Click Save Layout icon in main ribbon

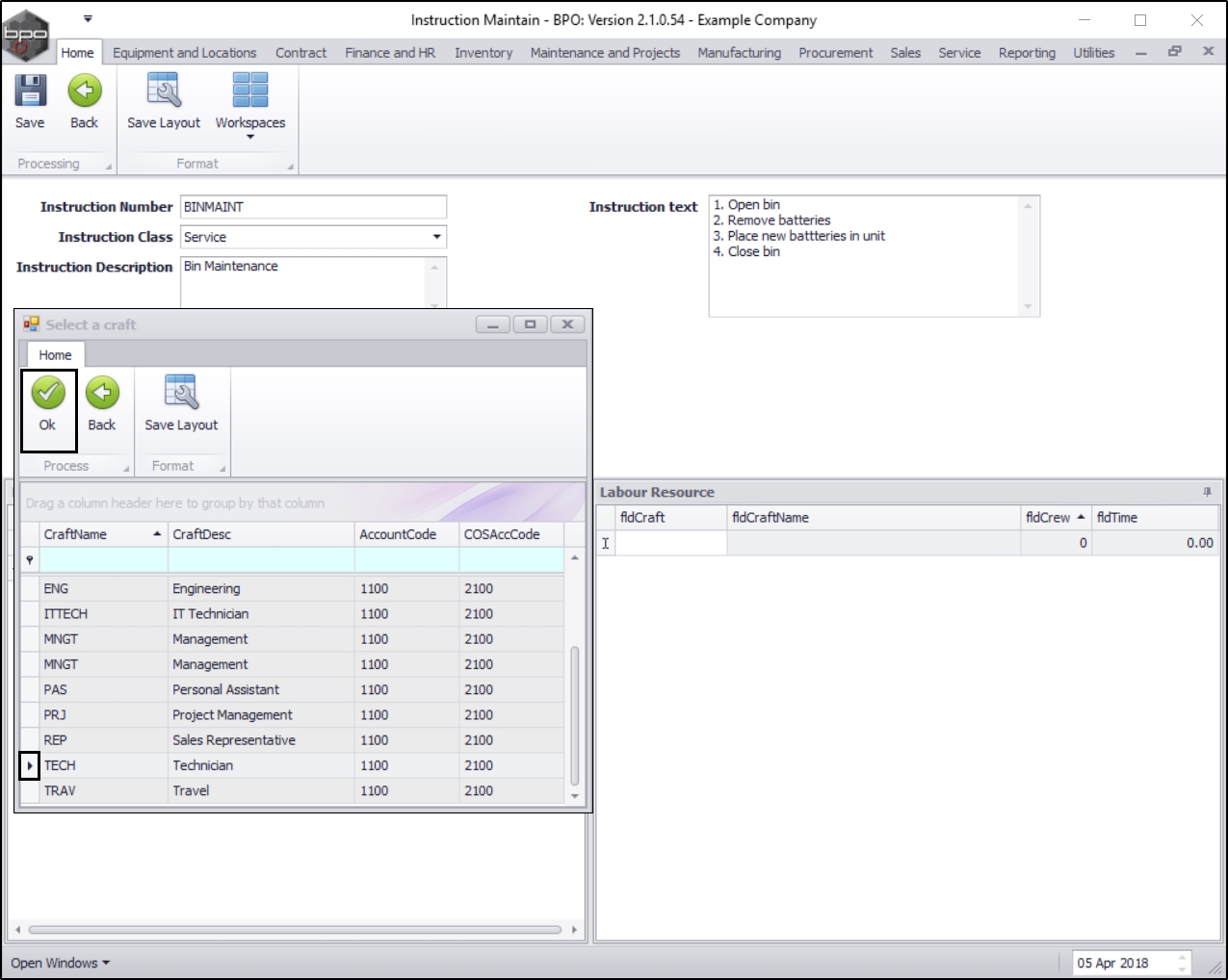pyautogui.click(x=164, y=91)
